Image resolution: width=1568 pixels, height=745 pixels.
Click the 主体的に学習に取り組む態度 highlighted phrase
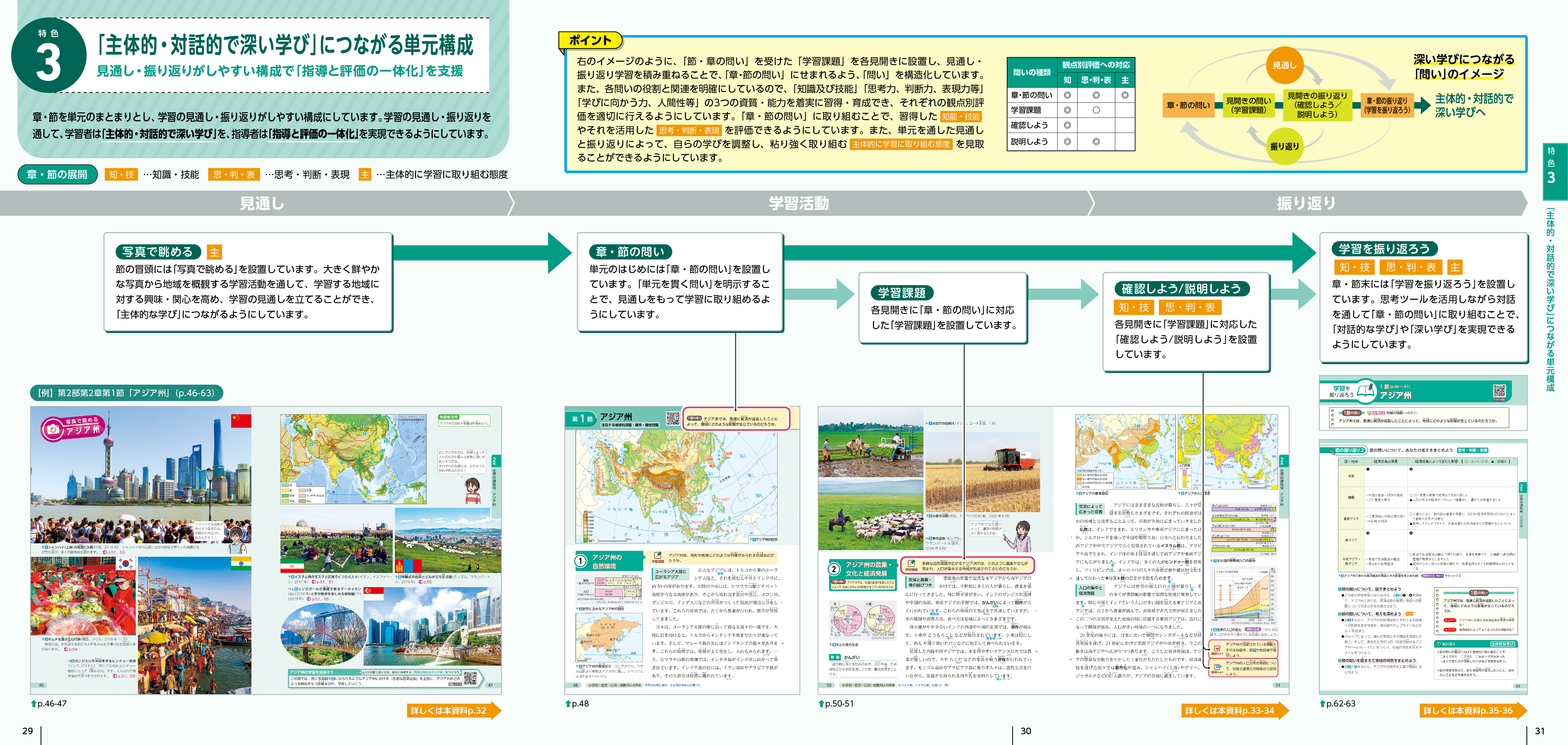click(901, 144)
